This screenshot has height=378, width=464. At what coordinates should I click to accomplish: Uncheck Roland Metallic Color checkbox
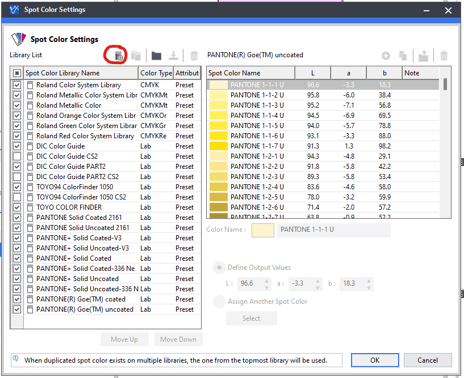17,105
